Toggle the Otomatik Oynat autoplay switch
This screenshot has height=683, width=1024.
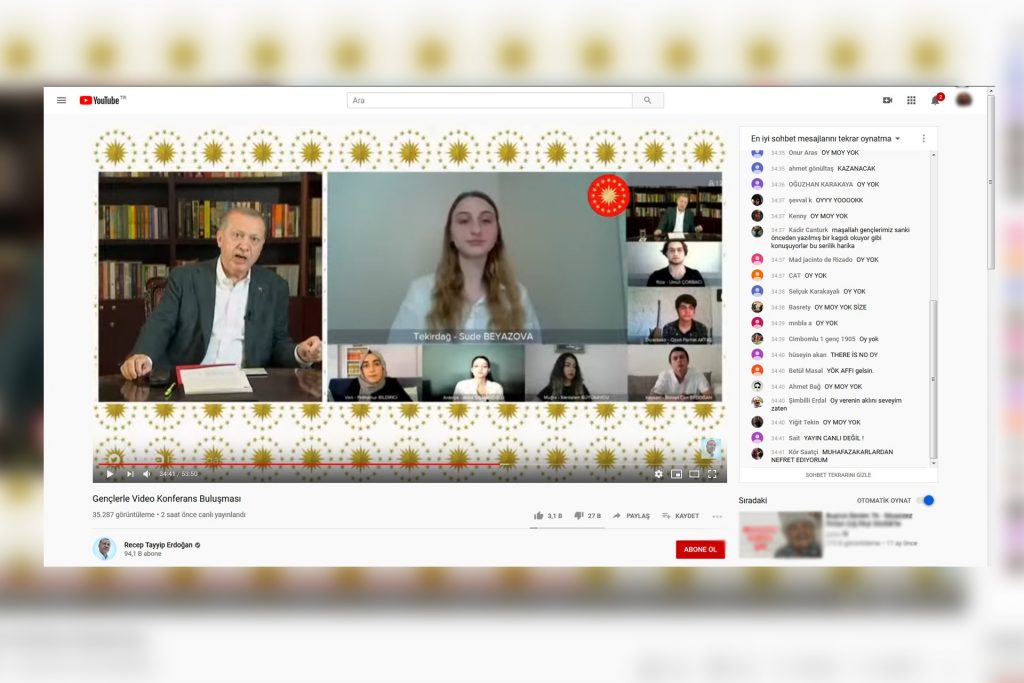927,500
